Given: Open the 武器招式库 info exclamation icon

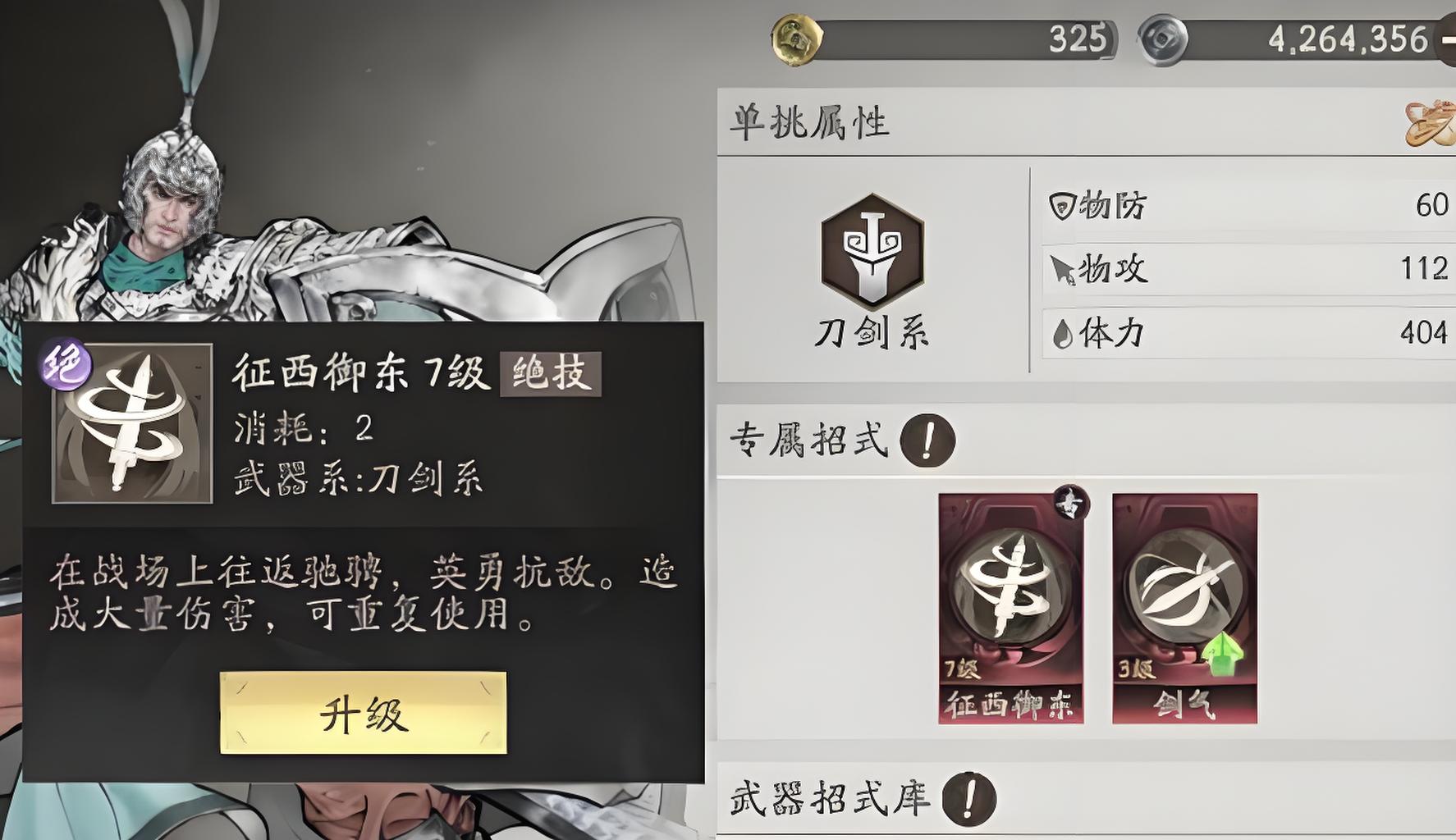Looking at the screenshot, I should [x=969, y=797].
